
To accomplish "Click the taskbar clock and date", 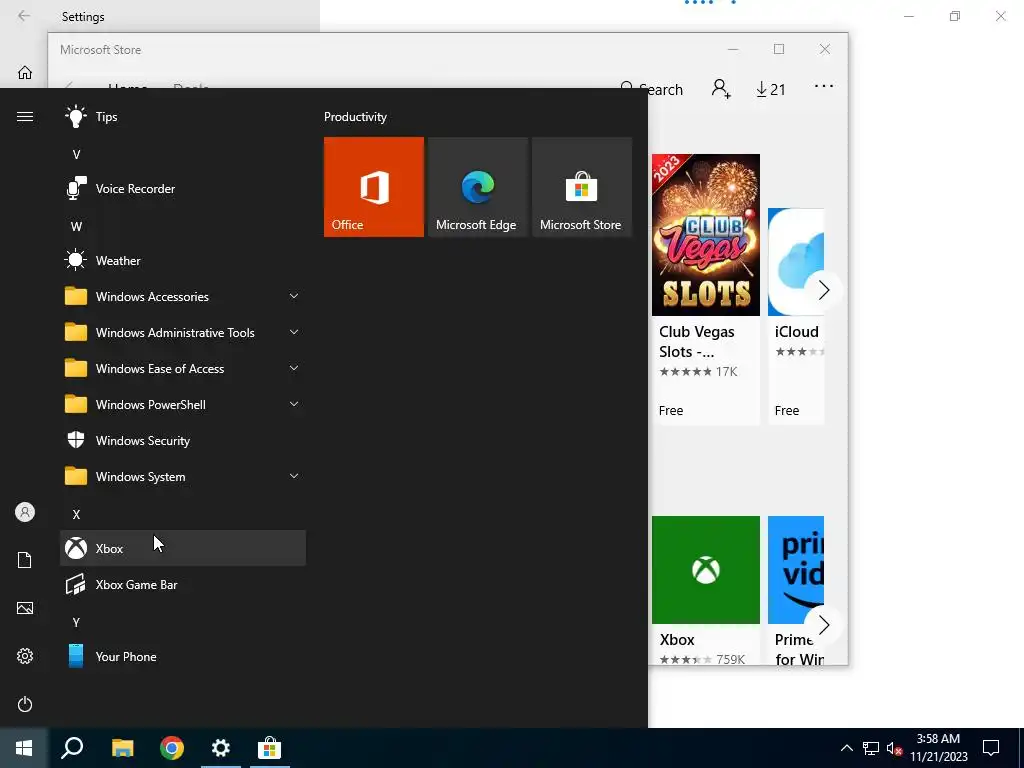I will tap(938, 748).
